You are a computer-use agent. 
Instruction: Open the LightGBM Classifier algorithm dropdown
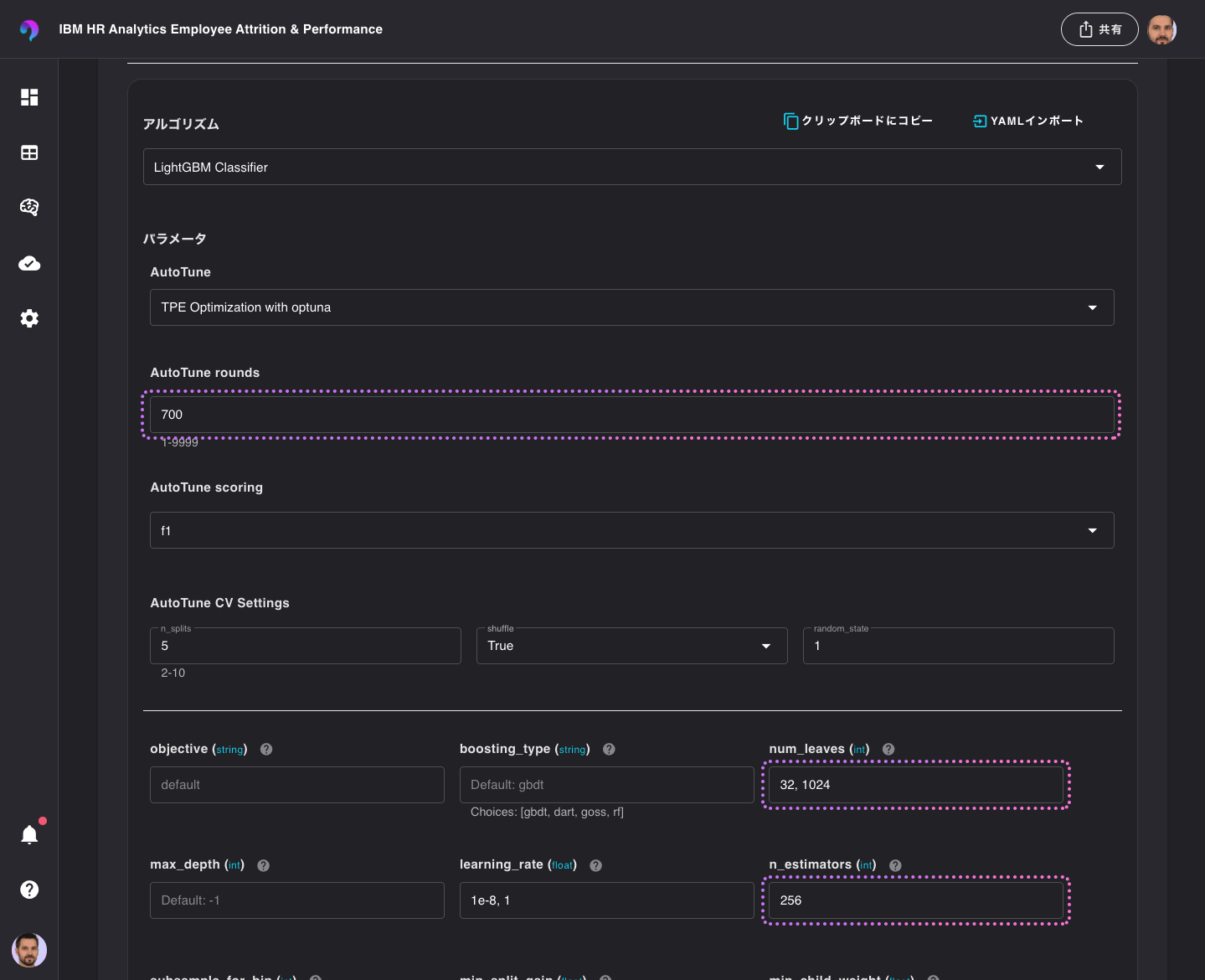(x=1099, y=167)
